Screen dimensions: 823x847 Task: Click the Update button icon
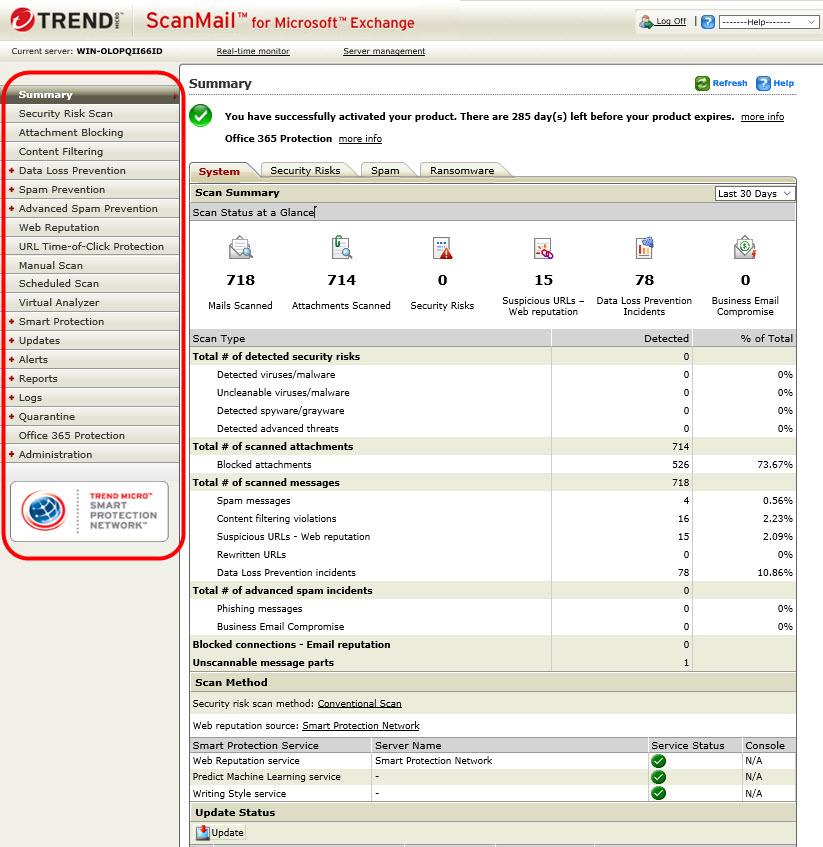point(203,832)
